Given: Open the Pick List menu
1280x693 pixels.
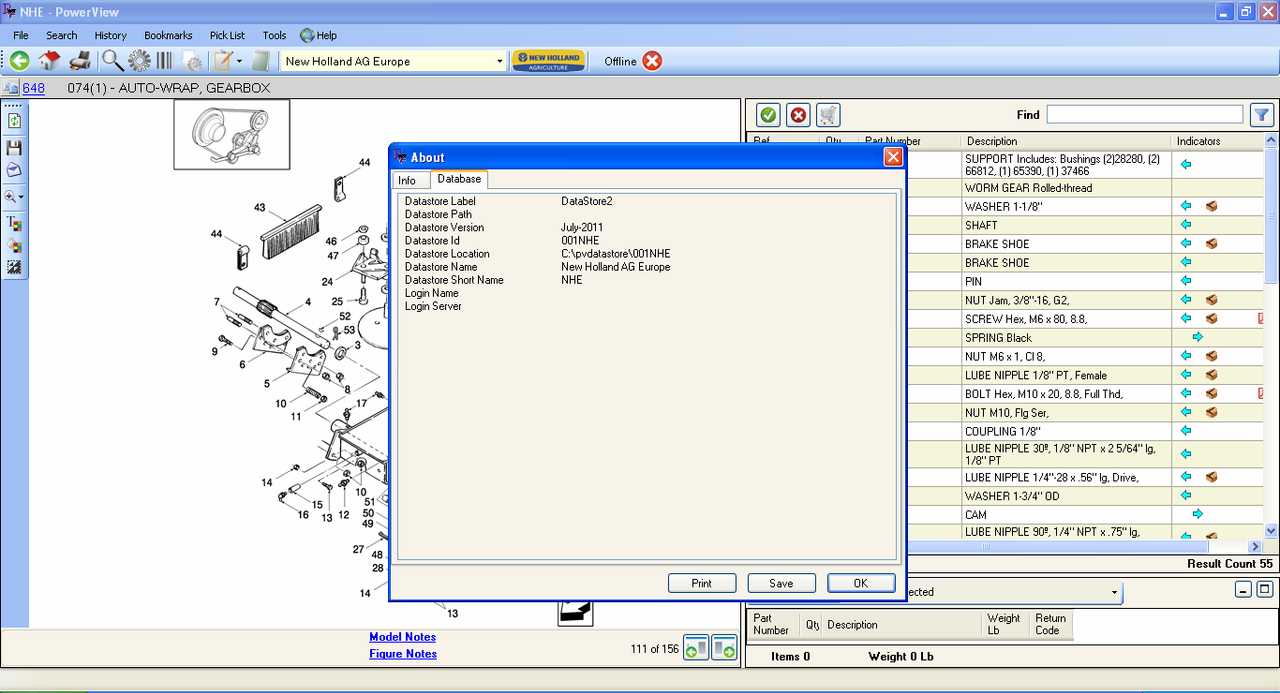Looking at the screenshot, I should click(x=227, y=35).
